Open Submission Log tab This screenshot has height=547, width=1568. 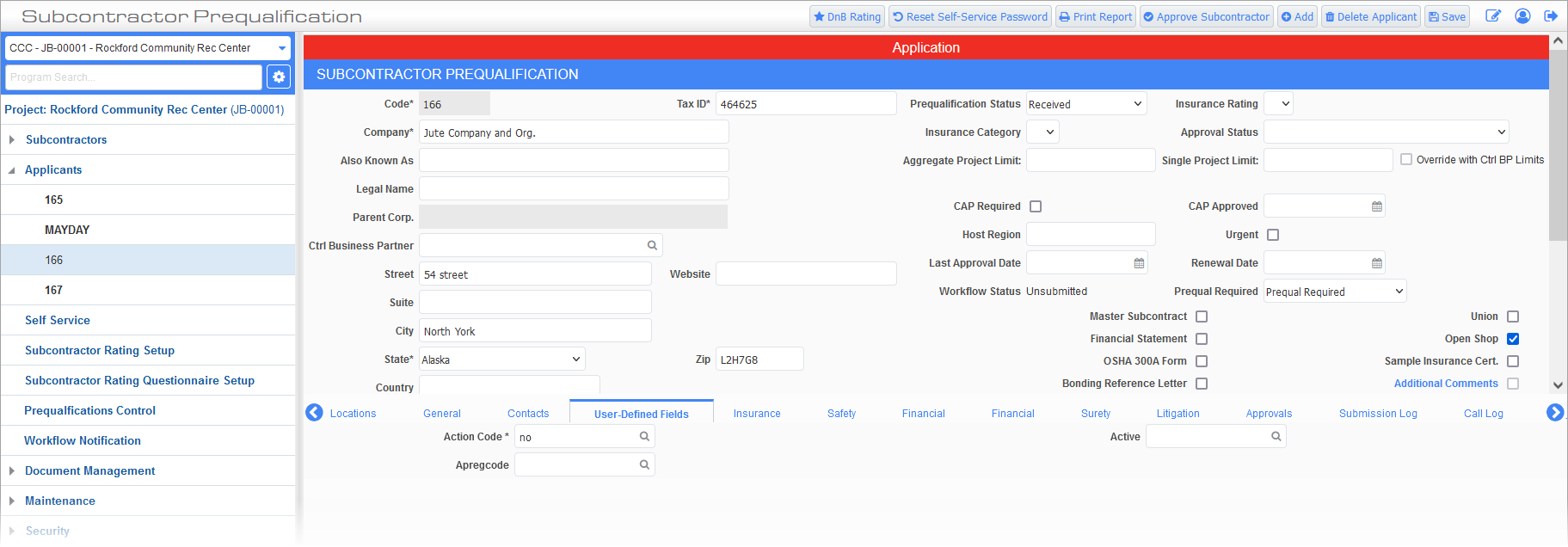point(1378,414)
